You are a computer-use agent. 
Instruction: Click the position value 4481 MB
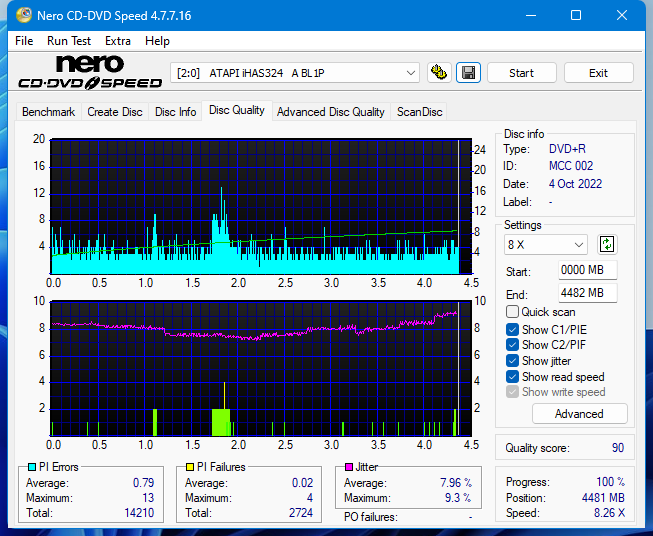pos(603,498)
